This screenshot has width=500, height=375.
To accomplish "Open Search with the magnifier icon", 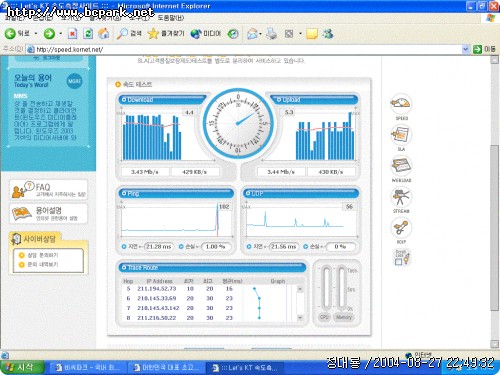I will (x=129, y=33).
